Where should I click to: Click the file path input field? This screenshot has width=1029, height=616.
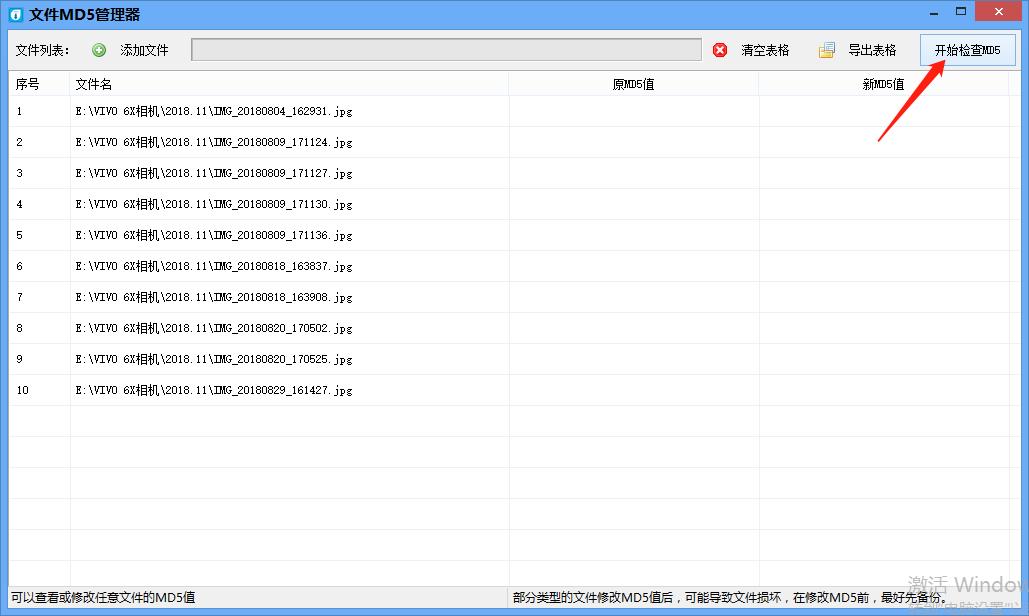coord(446,50)
